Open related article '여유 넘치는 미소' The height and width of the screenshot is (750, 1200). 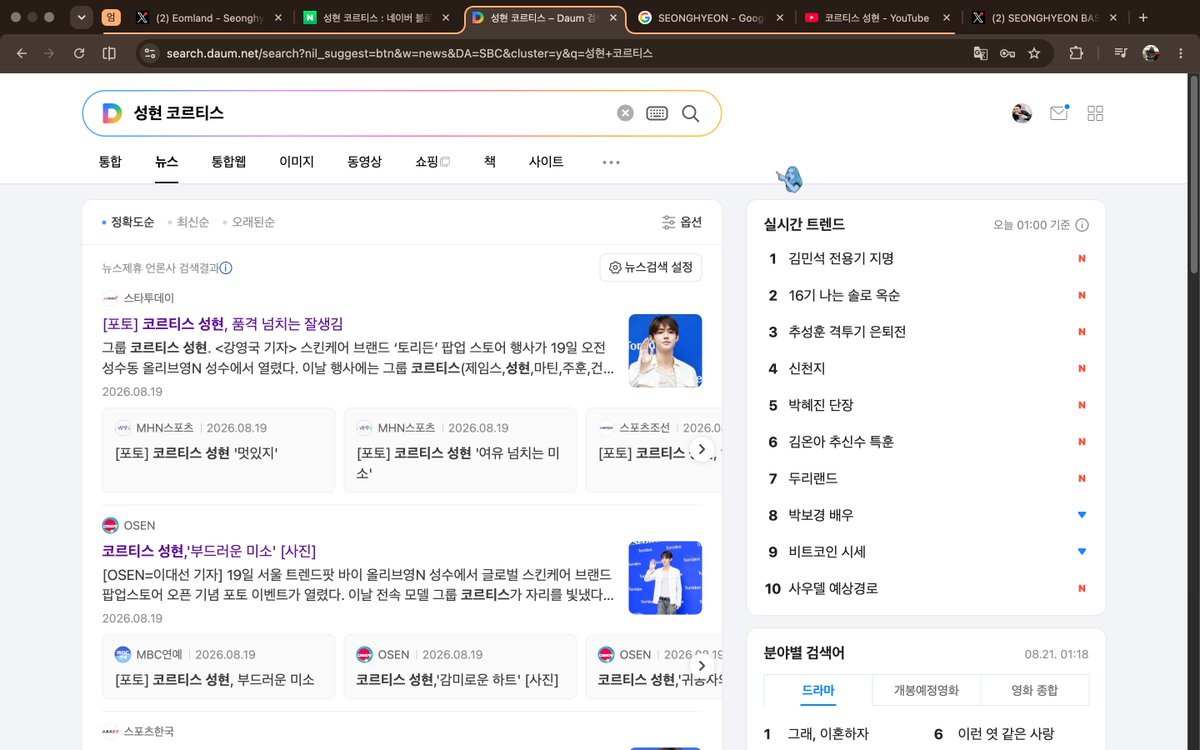[459, 462]
